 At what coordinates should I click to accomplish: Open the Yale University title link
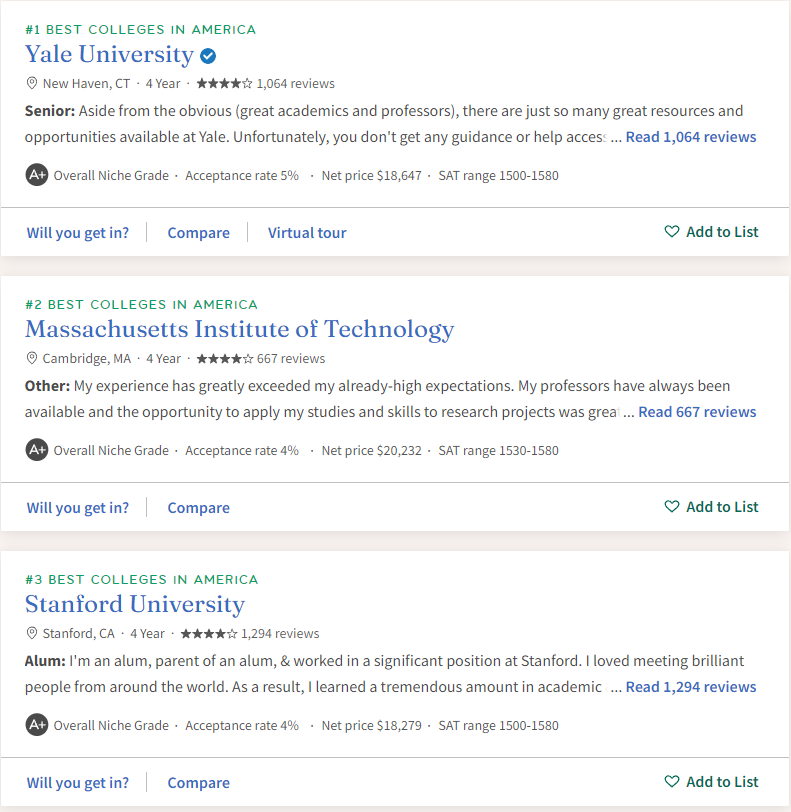click(109, 54)
